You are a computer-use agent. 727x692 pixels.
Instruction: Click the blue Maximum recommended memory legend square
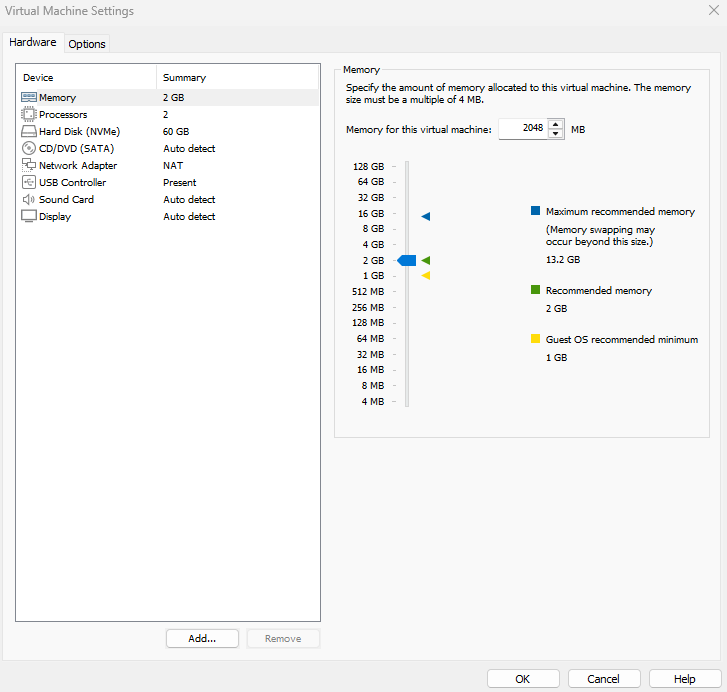536,211
